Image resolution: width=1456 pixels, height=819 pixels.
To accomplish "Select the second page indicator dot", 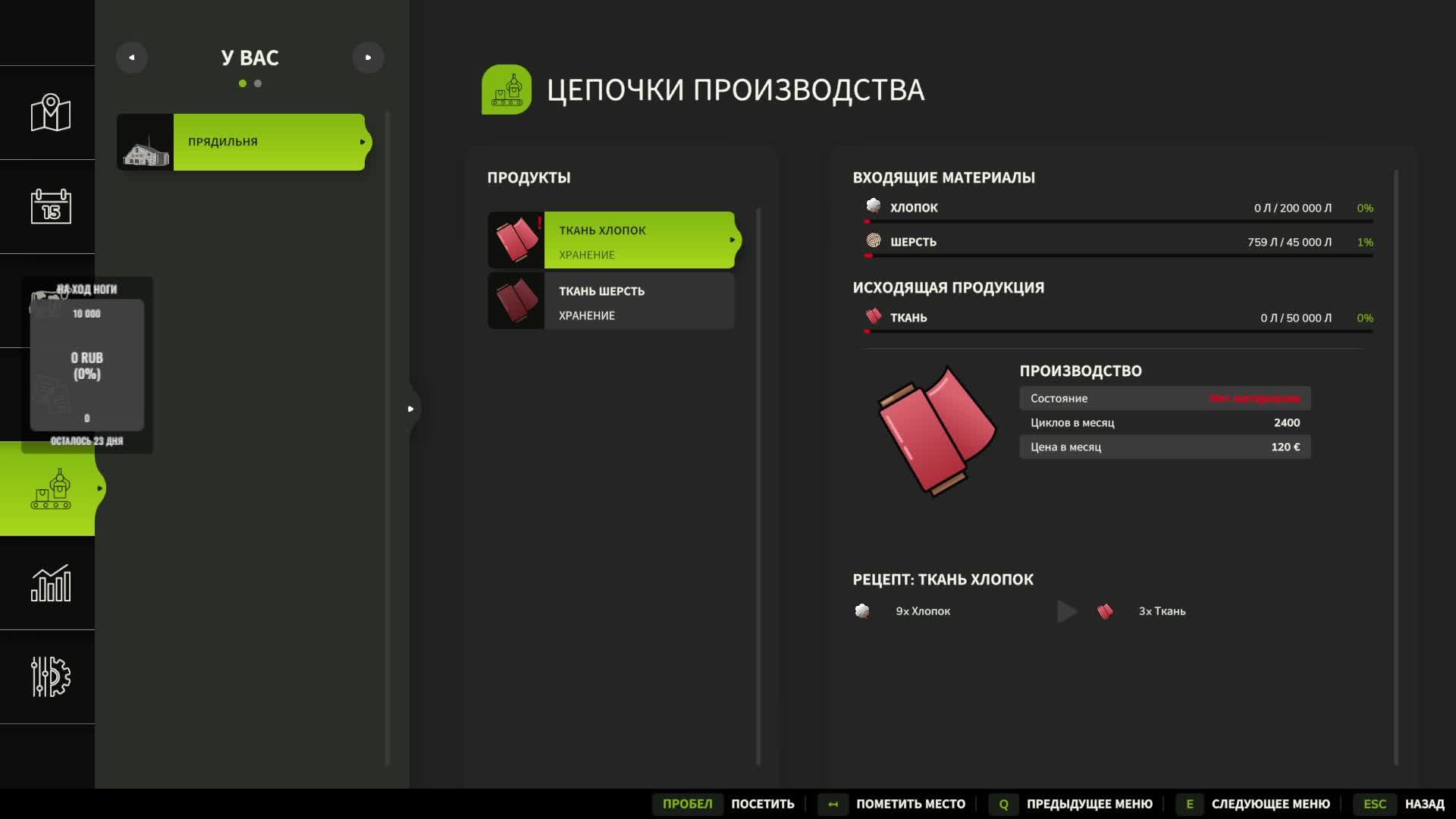I will [258, 83].
